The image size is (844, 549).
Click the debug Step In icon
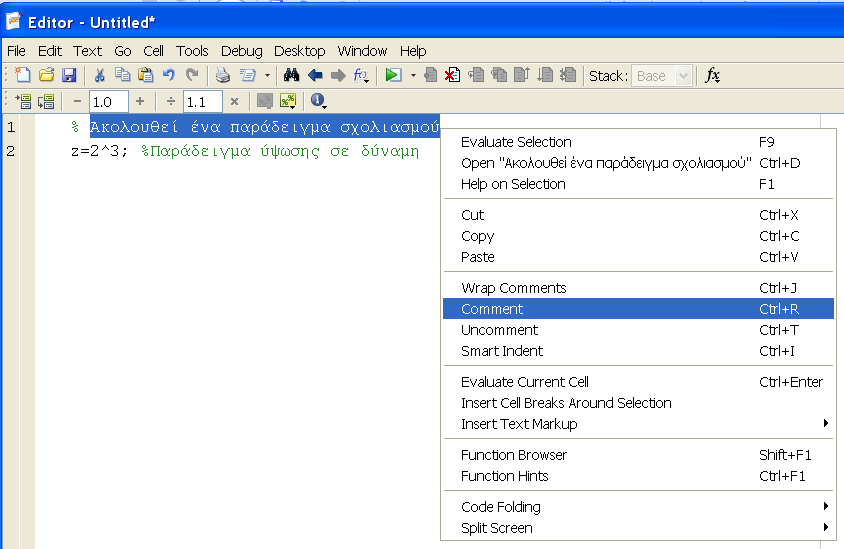click(500, 75)
